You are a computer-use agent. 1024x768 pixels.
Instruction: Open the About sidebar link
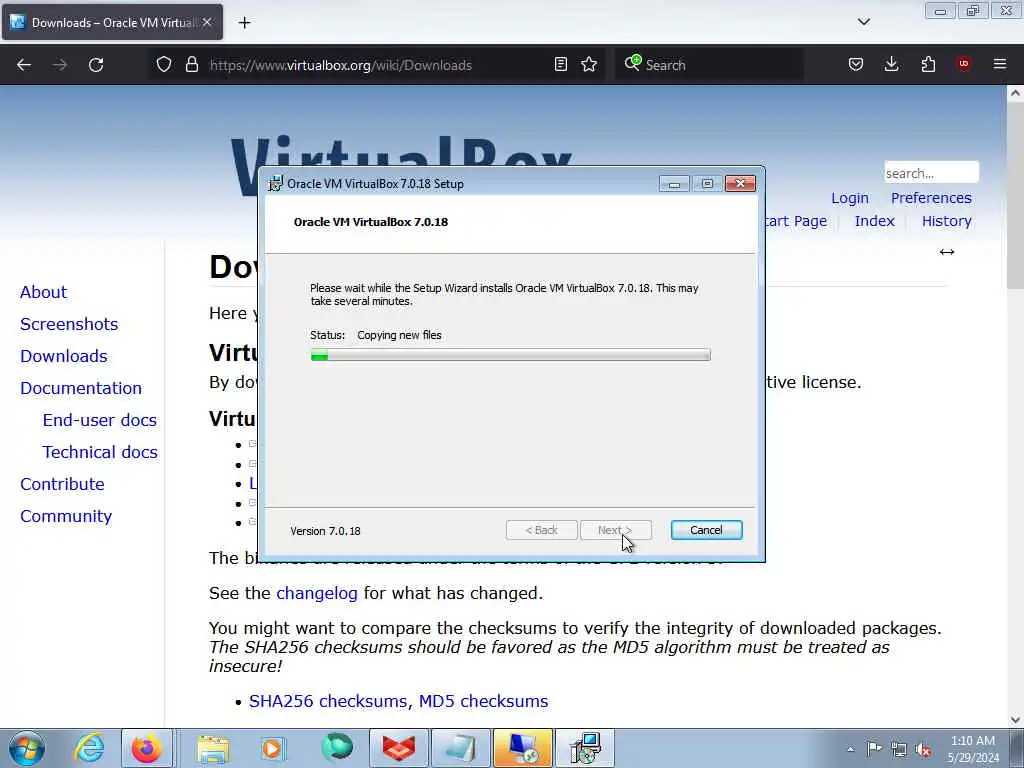tap(43, 292)
